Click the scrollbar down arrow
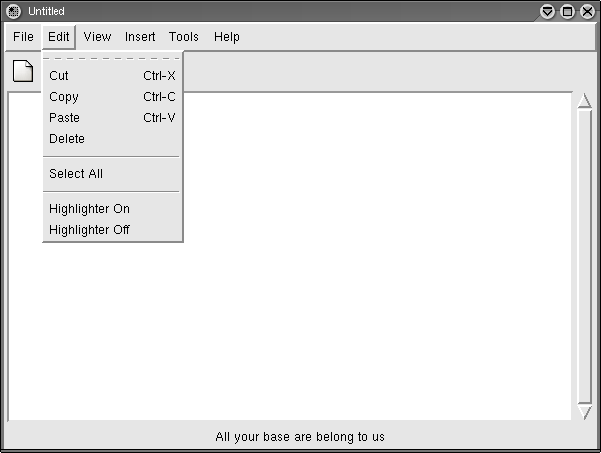601x453 pixels. pyautogui.click(x=585, y=412)
